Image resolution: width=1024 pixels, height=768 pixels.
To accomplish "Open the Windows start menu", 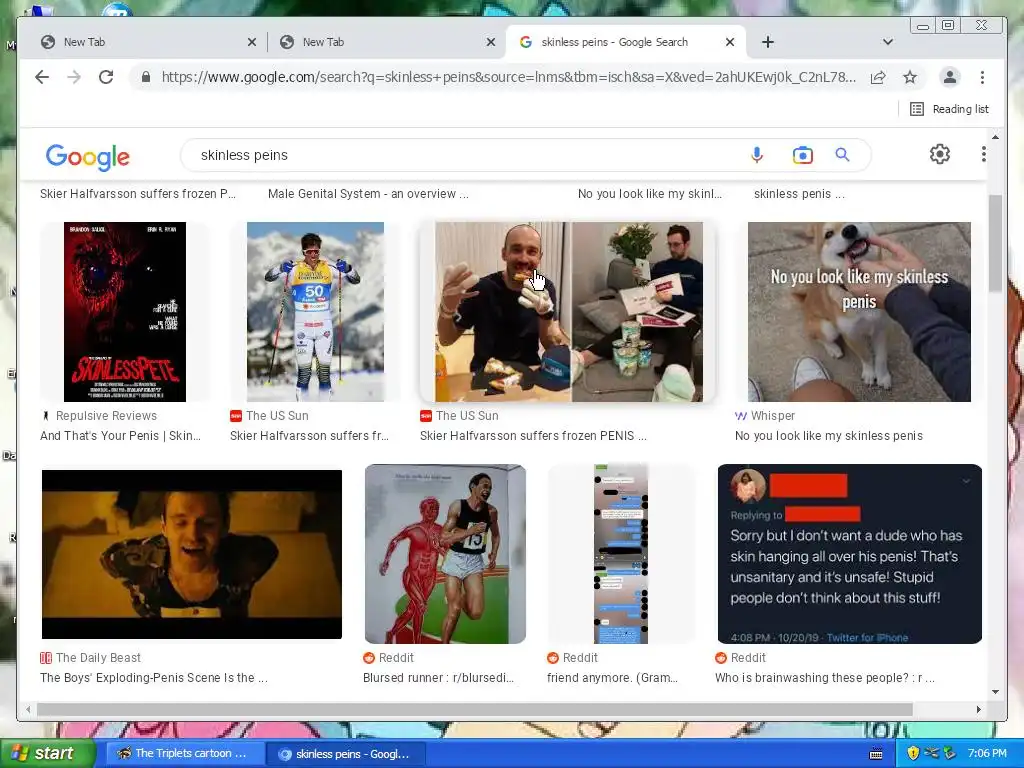I will point(47,753).
